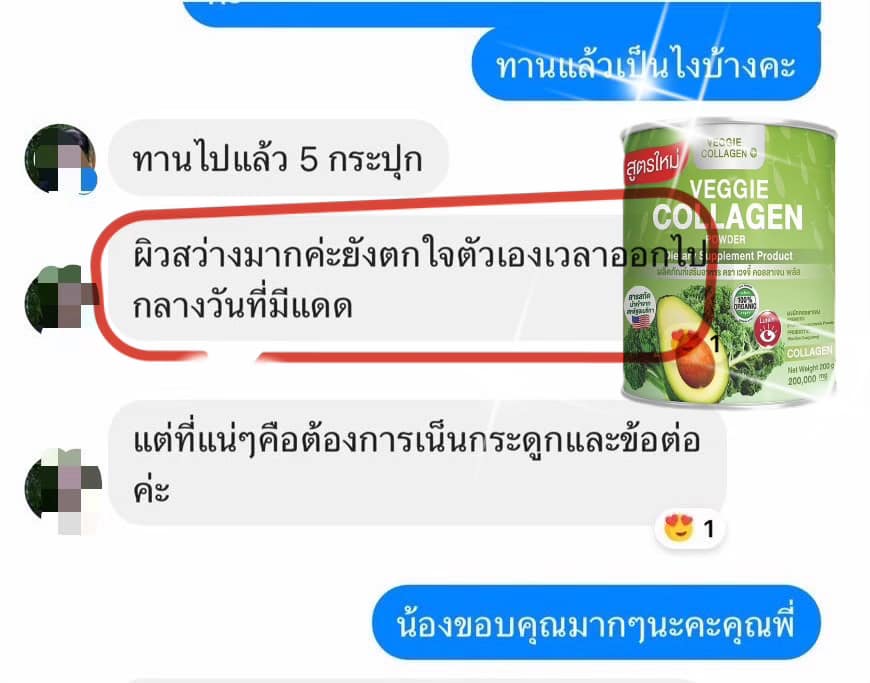Click the partially visible blue bubble at the top

point(502,12)
